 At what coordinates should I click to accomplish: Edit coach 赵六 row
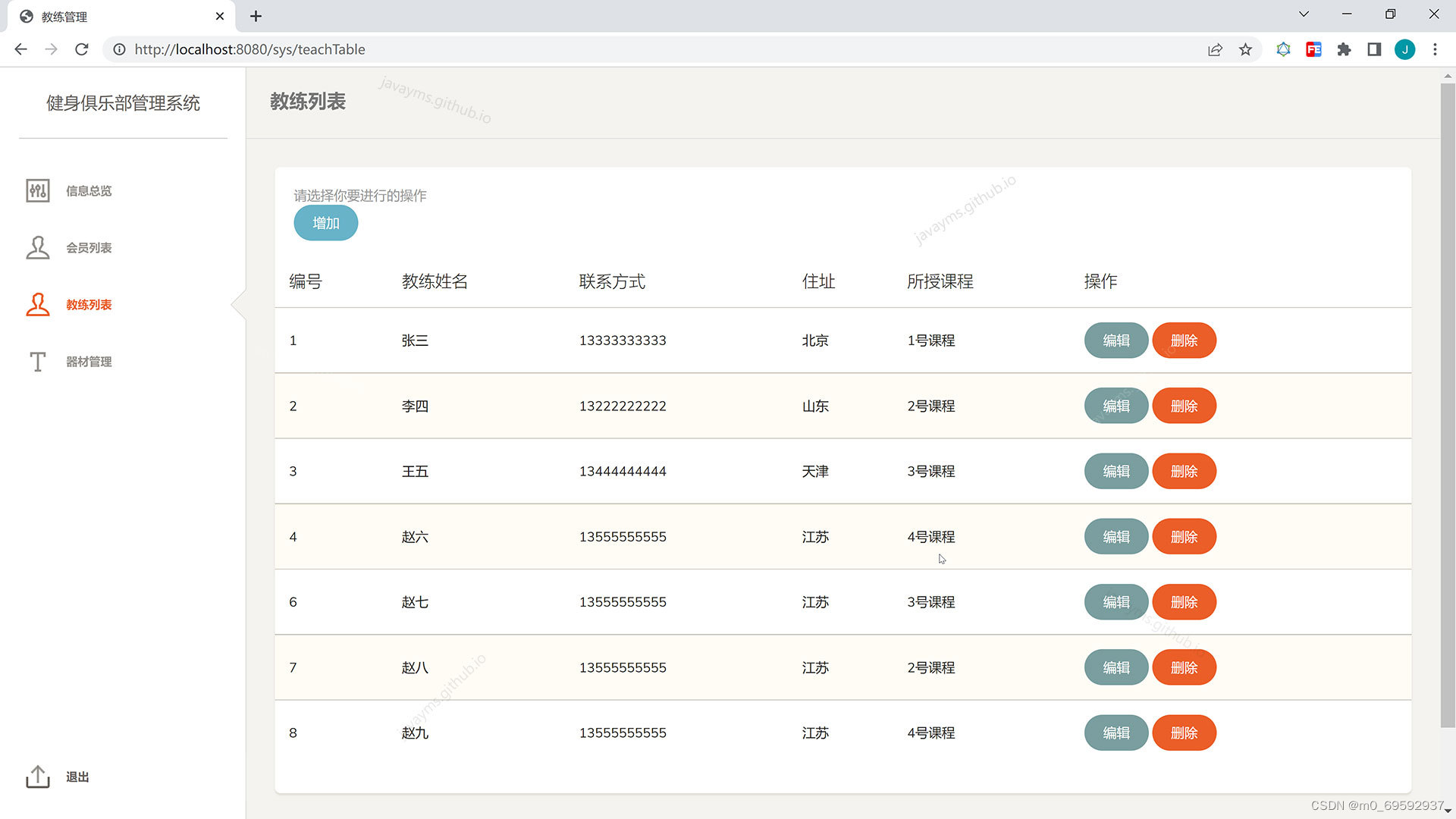[x=1116, y=537]
